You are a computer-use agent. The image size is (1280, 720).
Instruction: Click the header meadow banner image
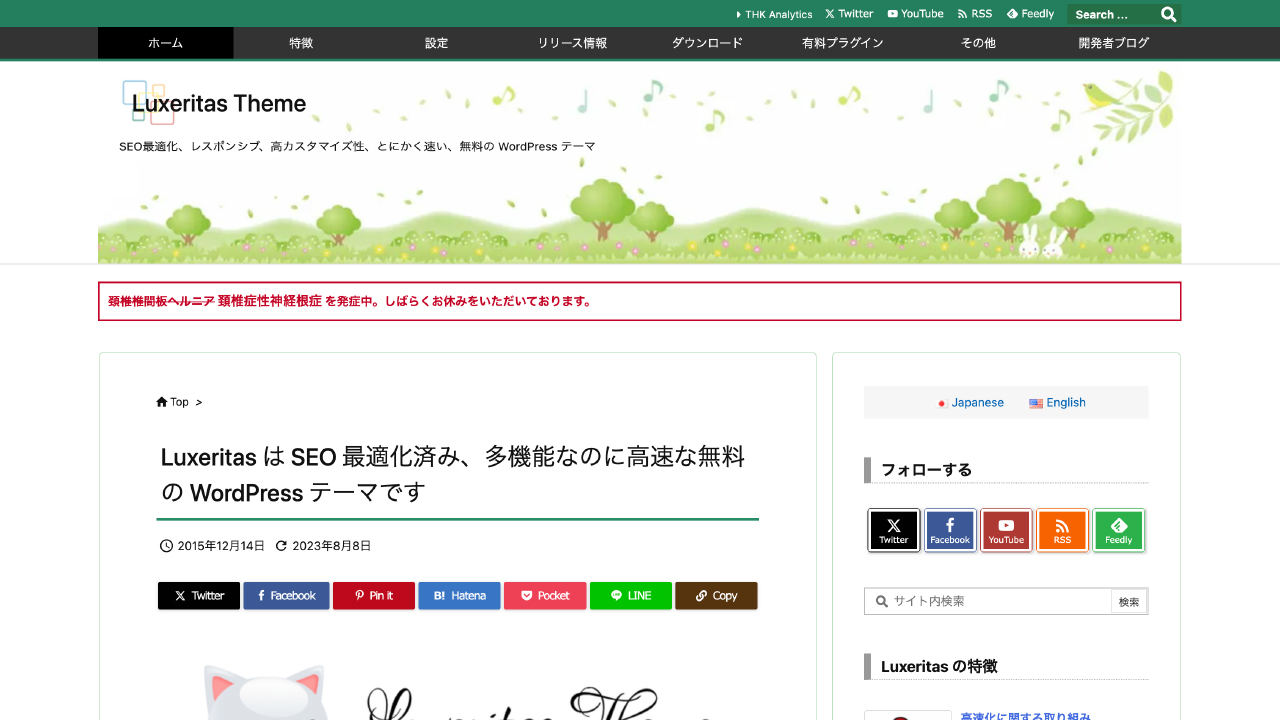click(x=640, y=167)
